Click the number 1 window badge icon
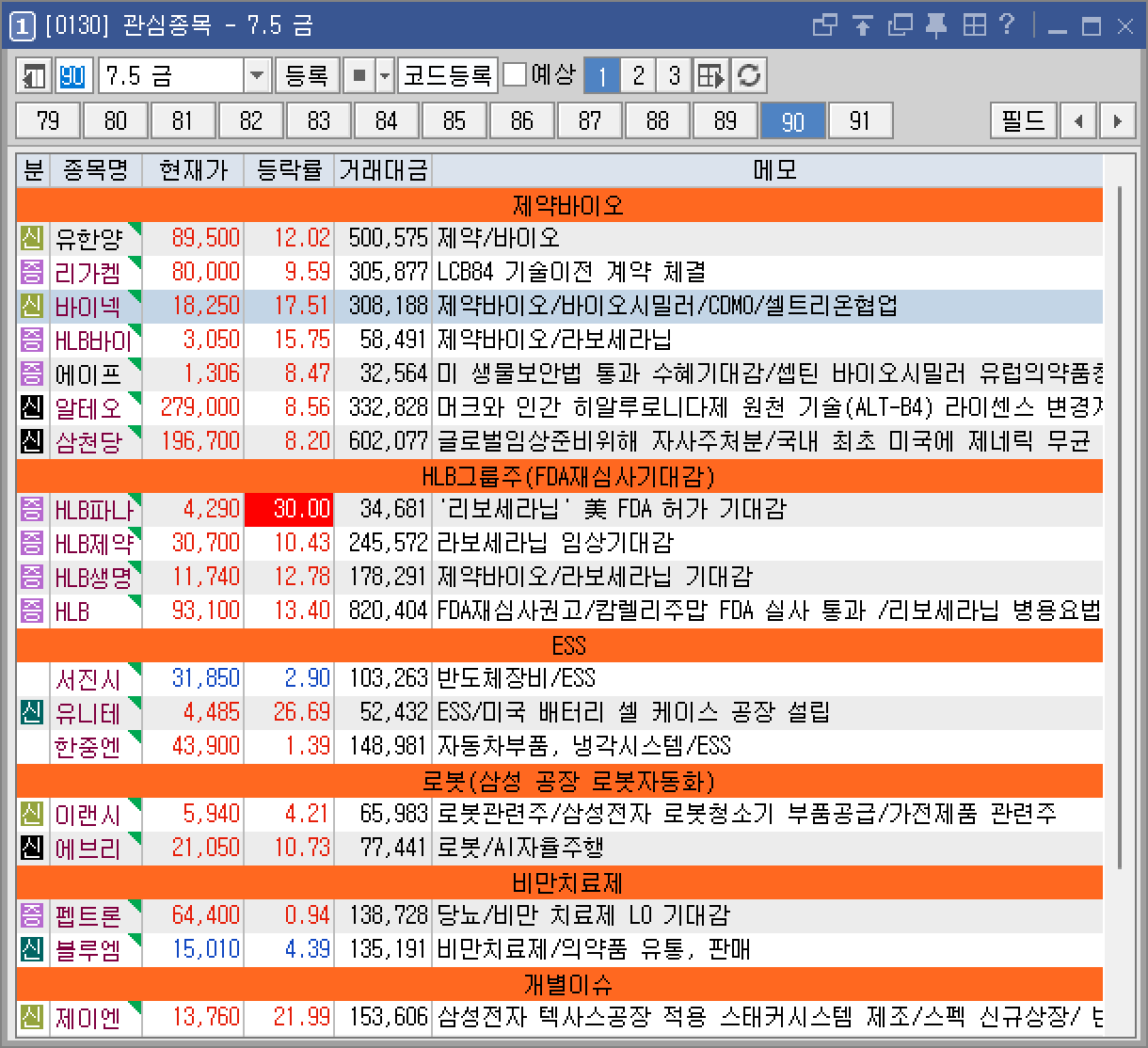 point(23,26)
